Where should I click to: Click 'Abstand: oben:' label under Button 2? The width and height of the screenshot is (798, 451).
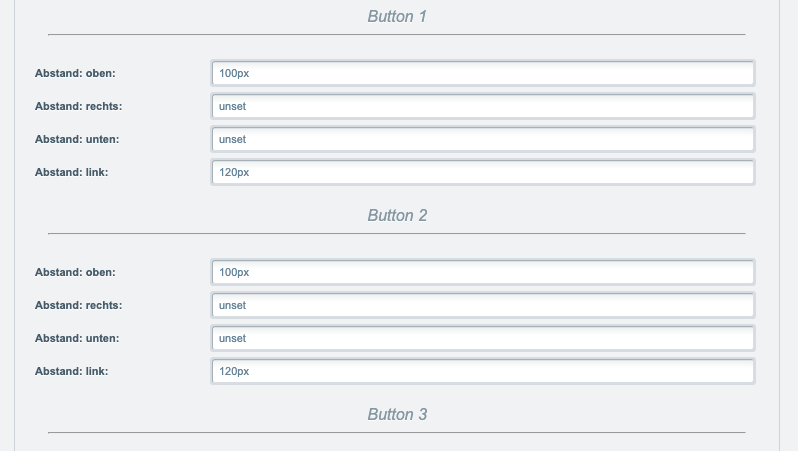(75, 272)
